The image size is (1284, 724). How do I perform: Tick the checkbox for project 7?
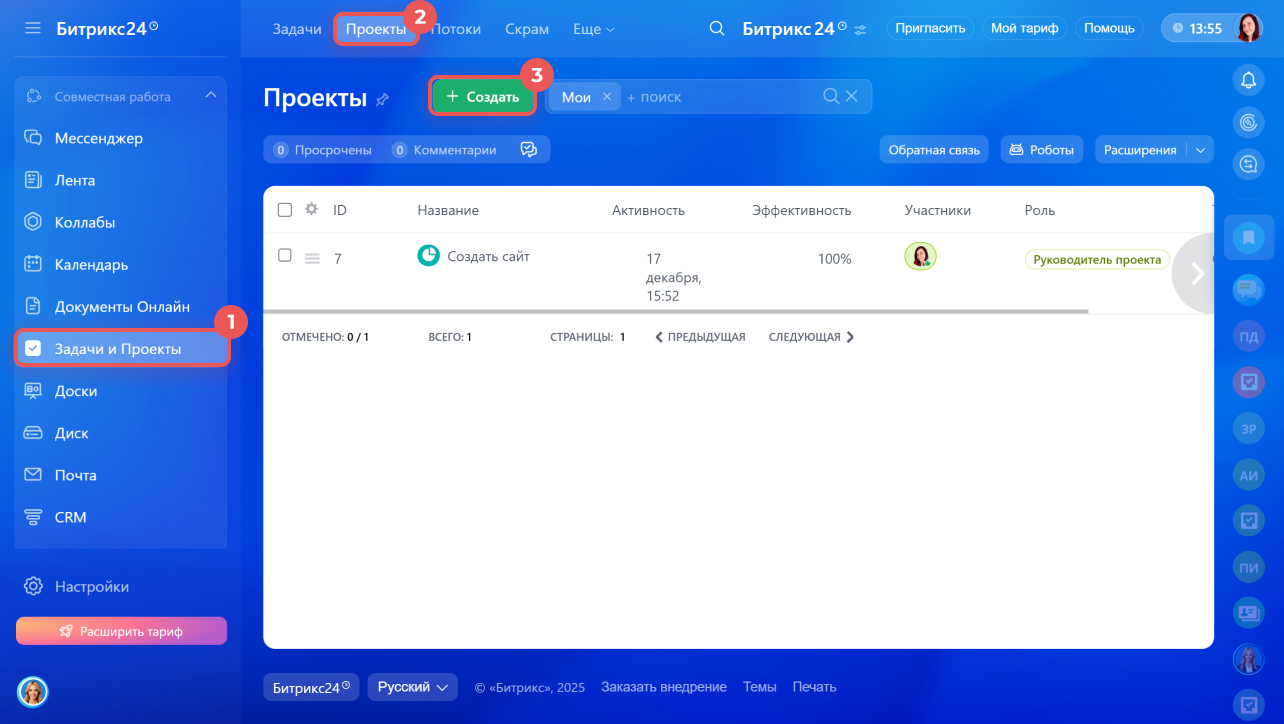[x=285, y=256]
